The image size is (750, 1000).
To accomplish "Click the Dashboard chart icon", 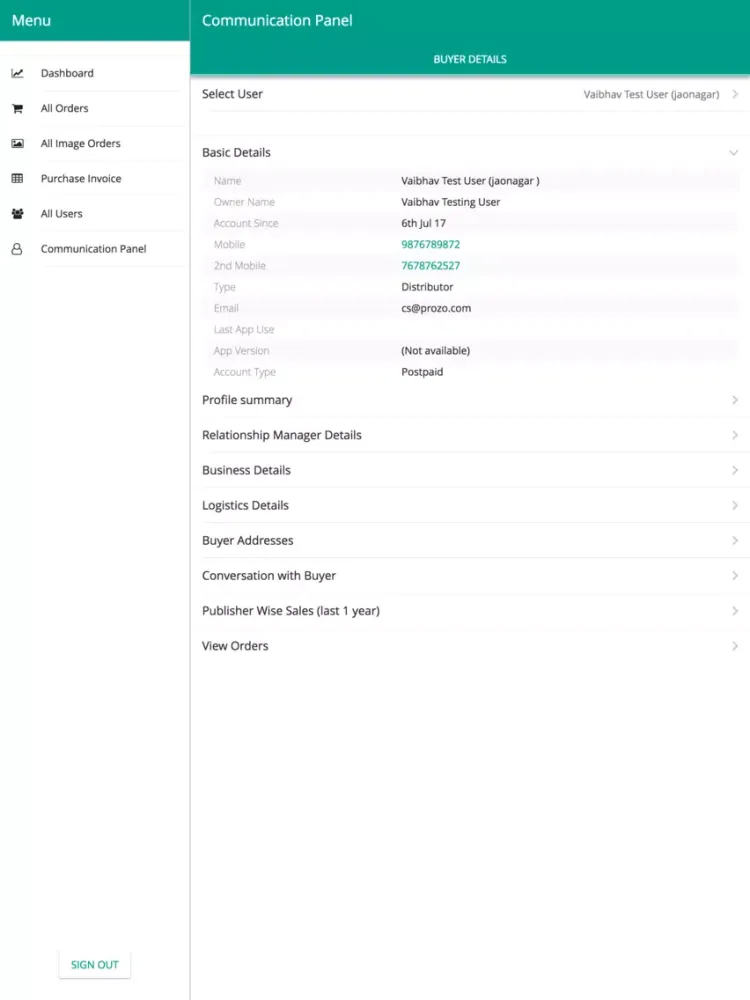I will click(17, 73).
